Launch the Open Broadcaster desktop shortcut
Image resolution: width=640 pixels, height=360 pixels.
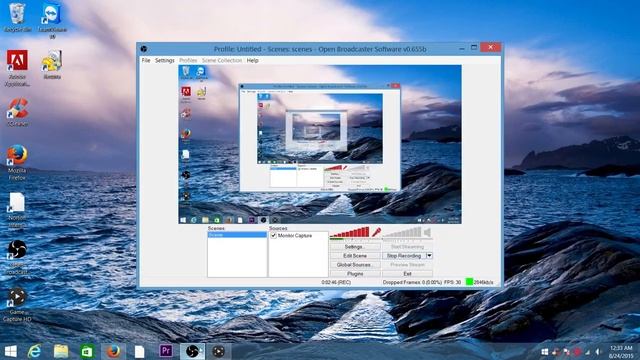tap(17, 257)
